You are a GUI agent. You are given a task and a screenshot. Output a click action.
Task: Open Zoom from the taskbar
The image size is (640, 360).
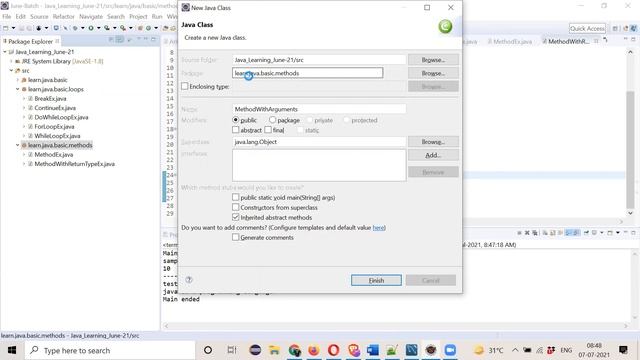(x=450, y=350)
